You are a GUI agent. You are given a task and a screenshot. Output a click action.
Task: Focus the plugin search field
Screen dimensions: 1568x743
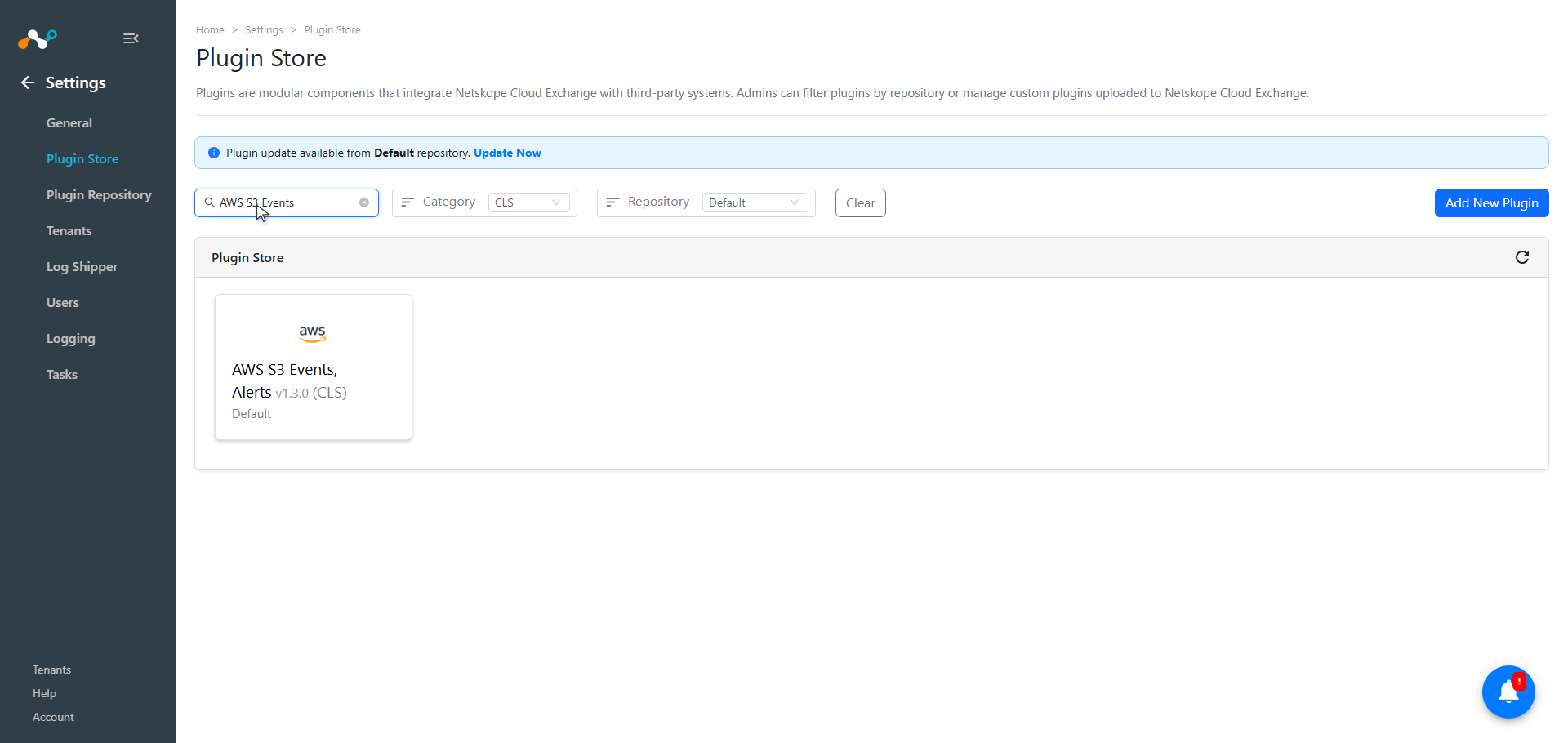coord(287,202)
